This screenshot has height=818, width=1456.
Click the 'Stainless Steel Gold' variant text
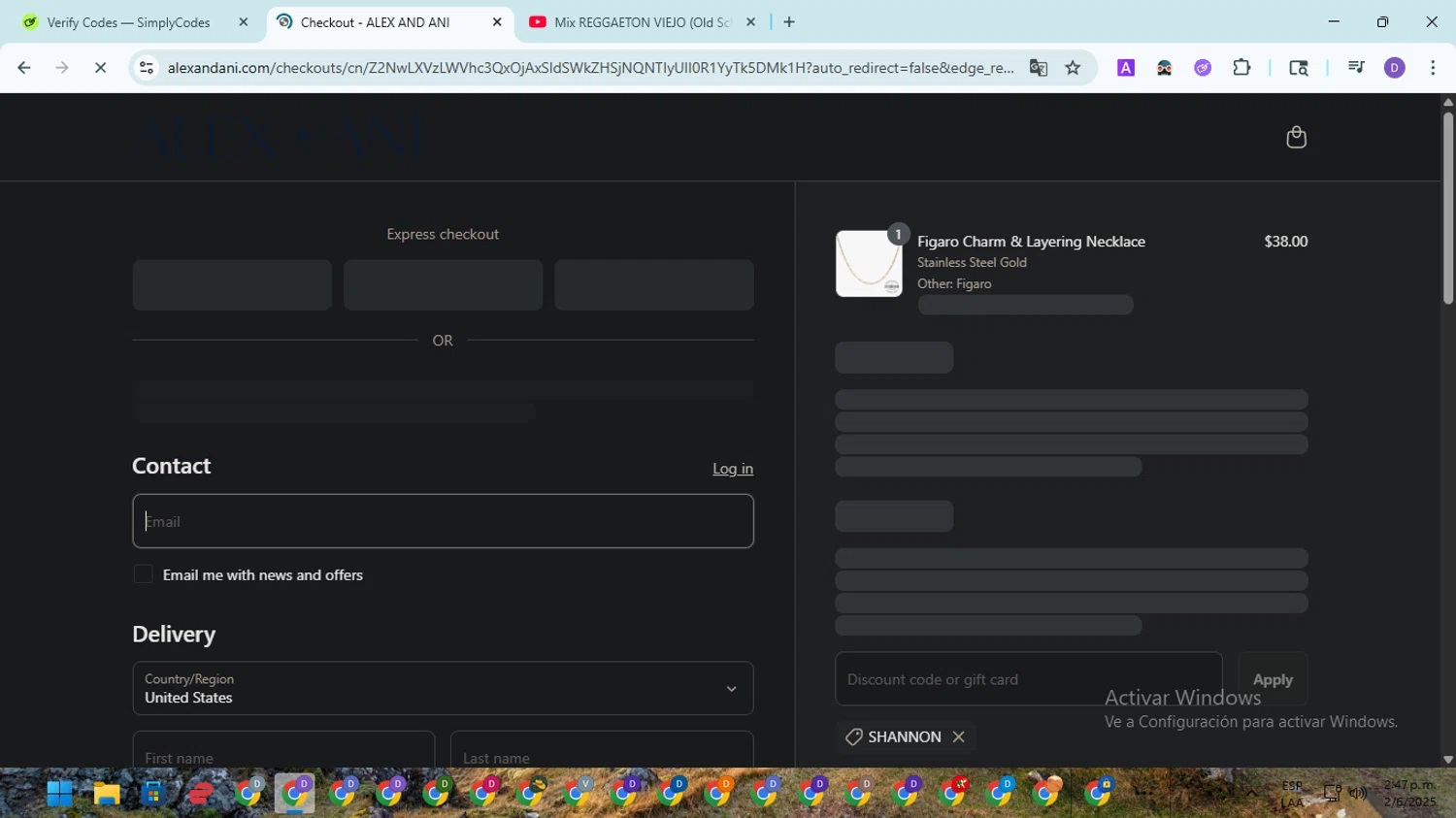(972, 262)
